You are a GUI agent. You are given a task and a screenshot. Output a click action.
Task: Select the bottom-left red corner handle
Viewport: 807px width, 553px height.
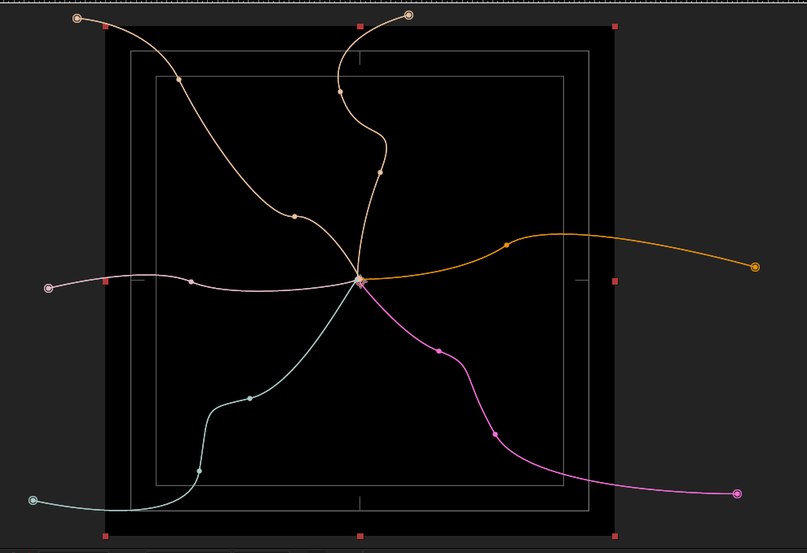[x=106, y=537]
